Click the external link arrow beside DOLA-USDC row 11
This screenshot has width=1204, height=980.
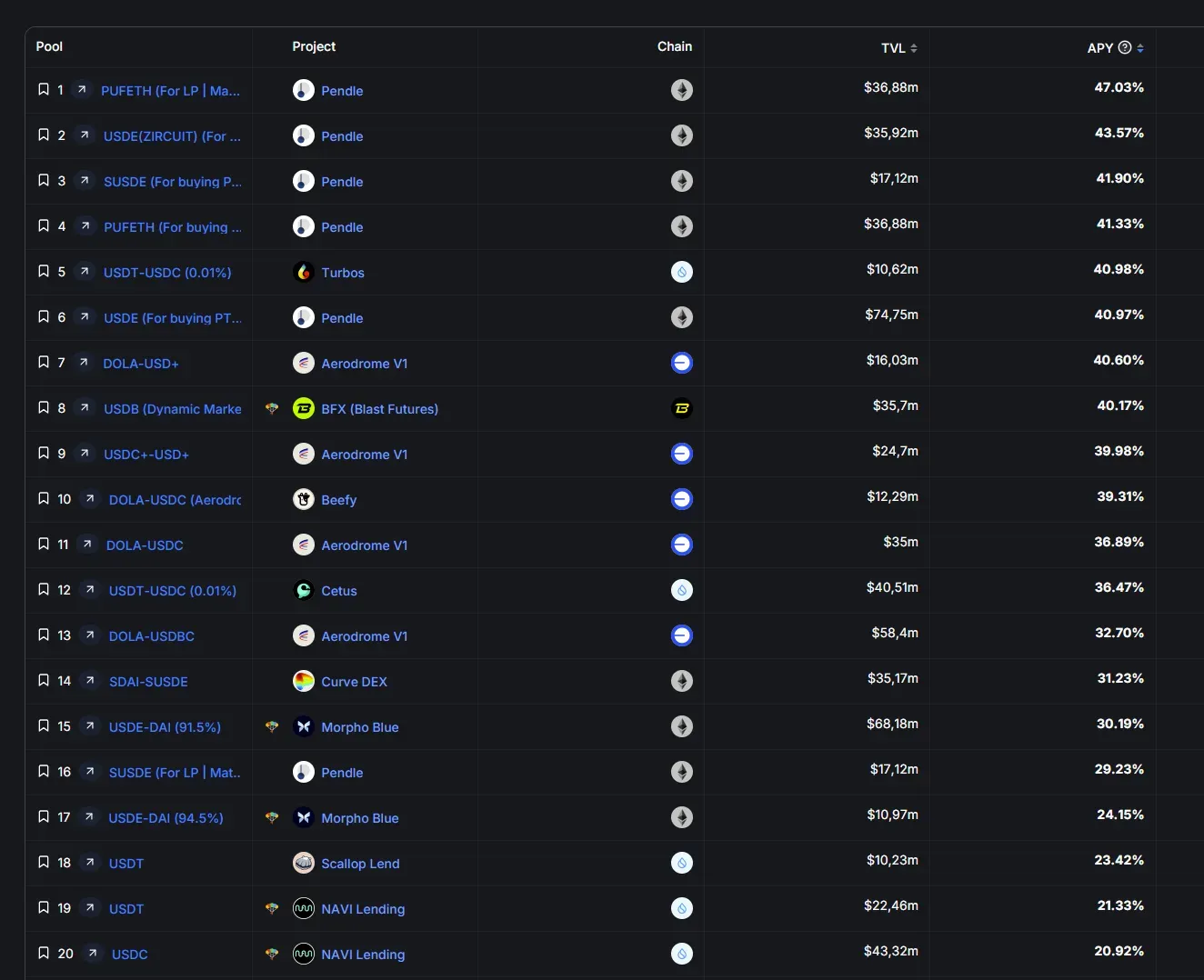point(87,544)
